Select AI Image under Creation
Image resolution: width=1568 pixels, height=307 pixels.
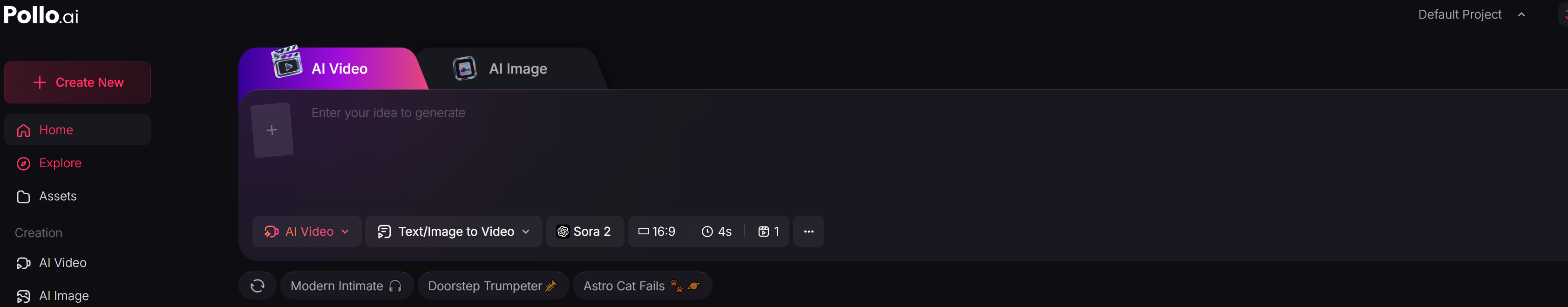(63, 296)
